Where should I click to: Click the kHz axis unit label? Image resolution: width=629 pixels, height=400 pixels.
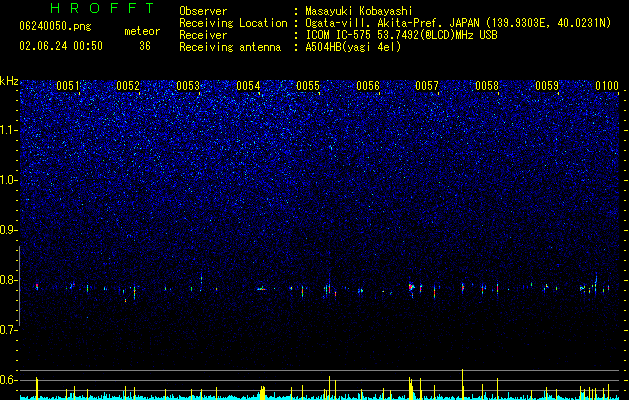coord(9,81)
